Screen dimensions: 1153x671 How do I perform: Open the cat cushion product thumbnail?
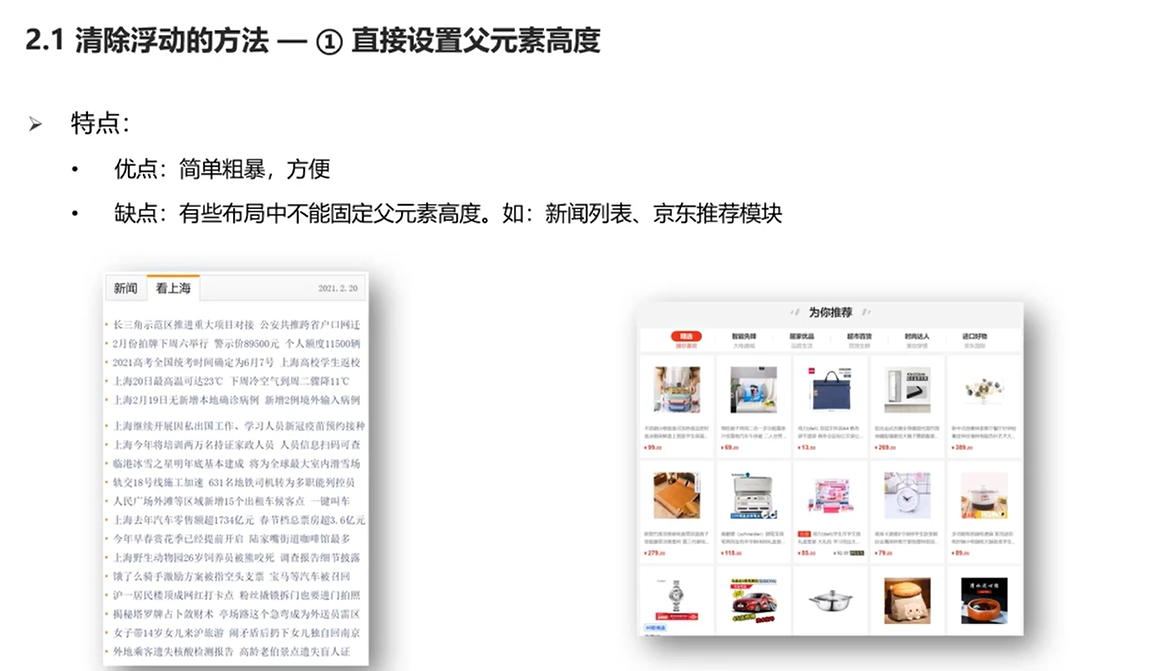pyautogui.click(x=907, y=600)
